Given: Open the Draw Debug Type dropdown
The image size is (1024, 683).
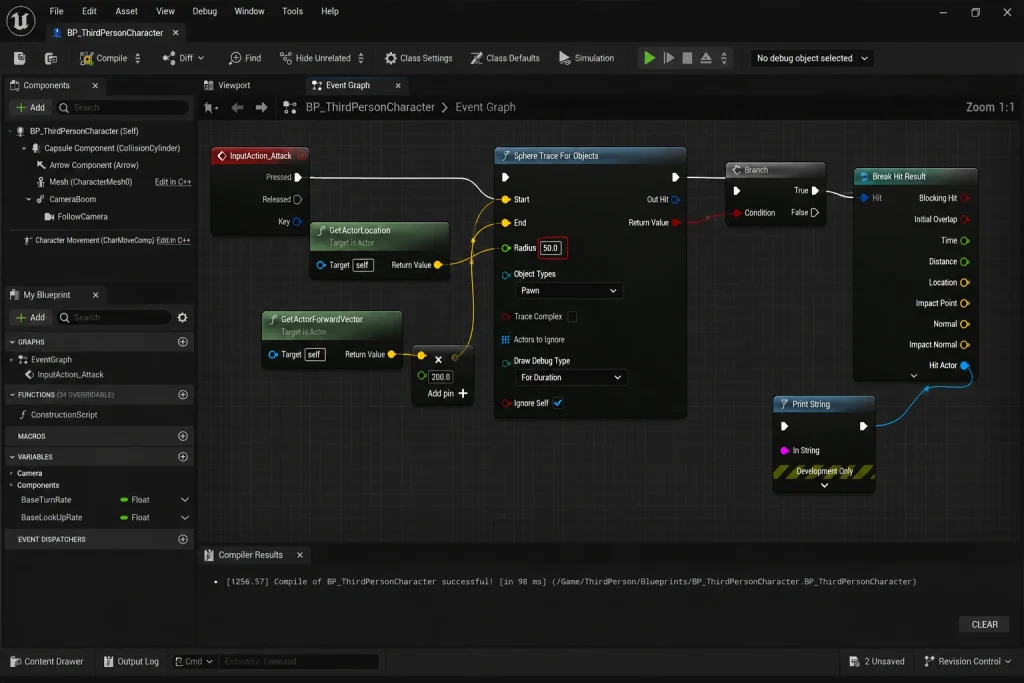Looking at the screenshot, I should [x=571, y=377].
